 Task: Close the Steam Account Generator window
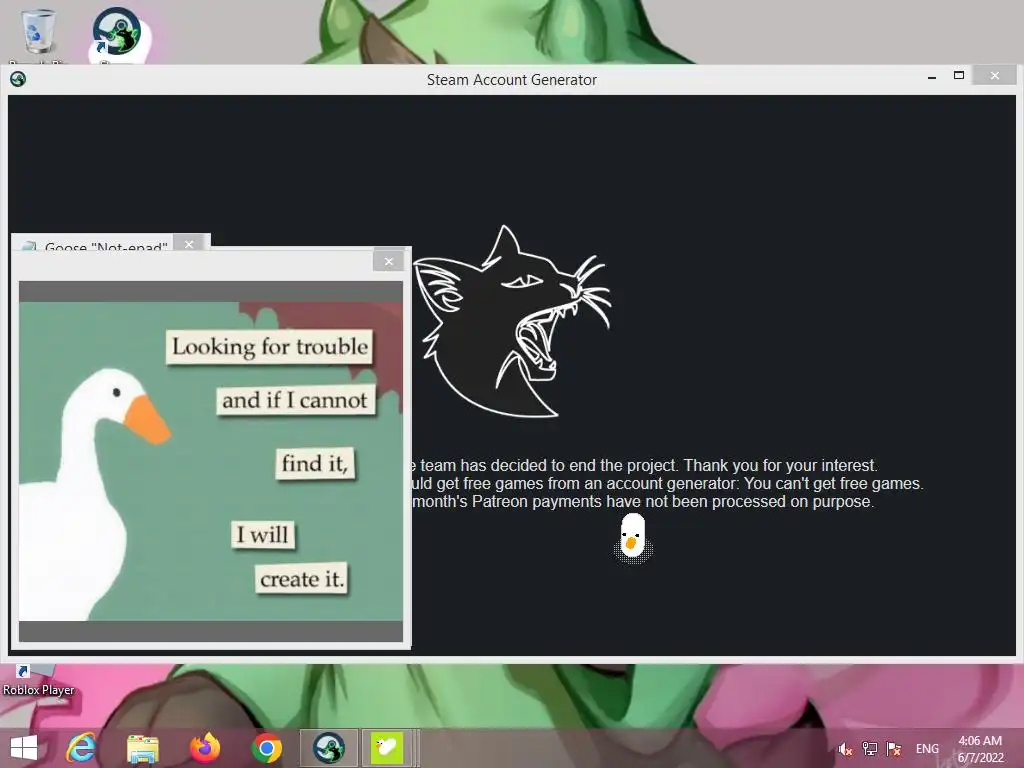point(994,76)
